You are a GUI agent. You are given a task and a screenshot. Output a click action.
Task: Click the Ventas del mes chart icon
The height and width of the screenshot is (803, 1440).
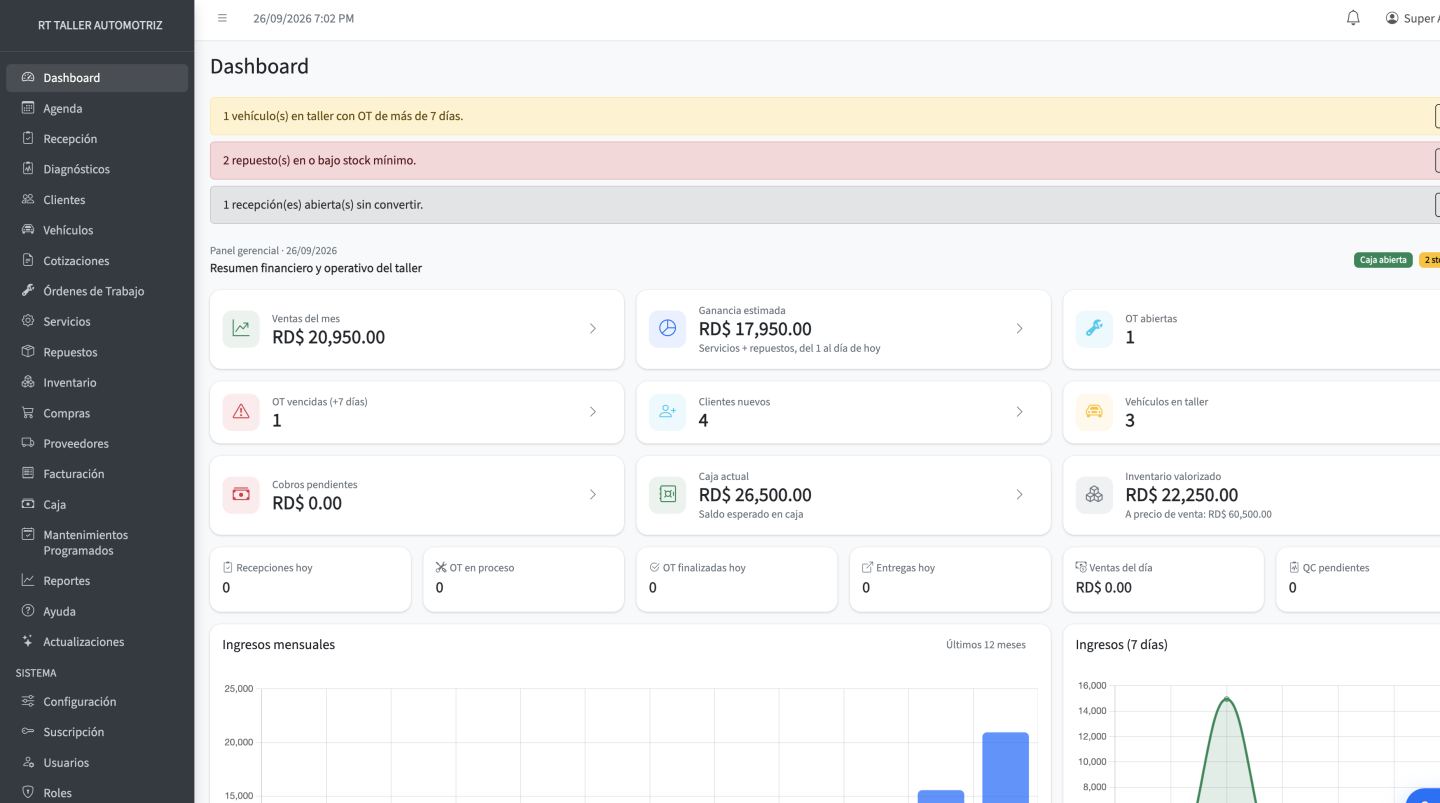(x=241, y=329)
